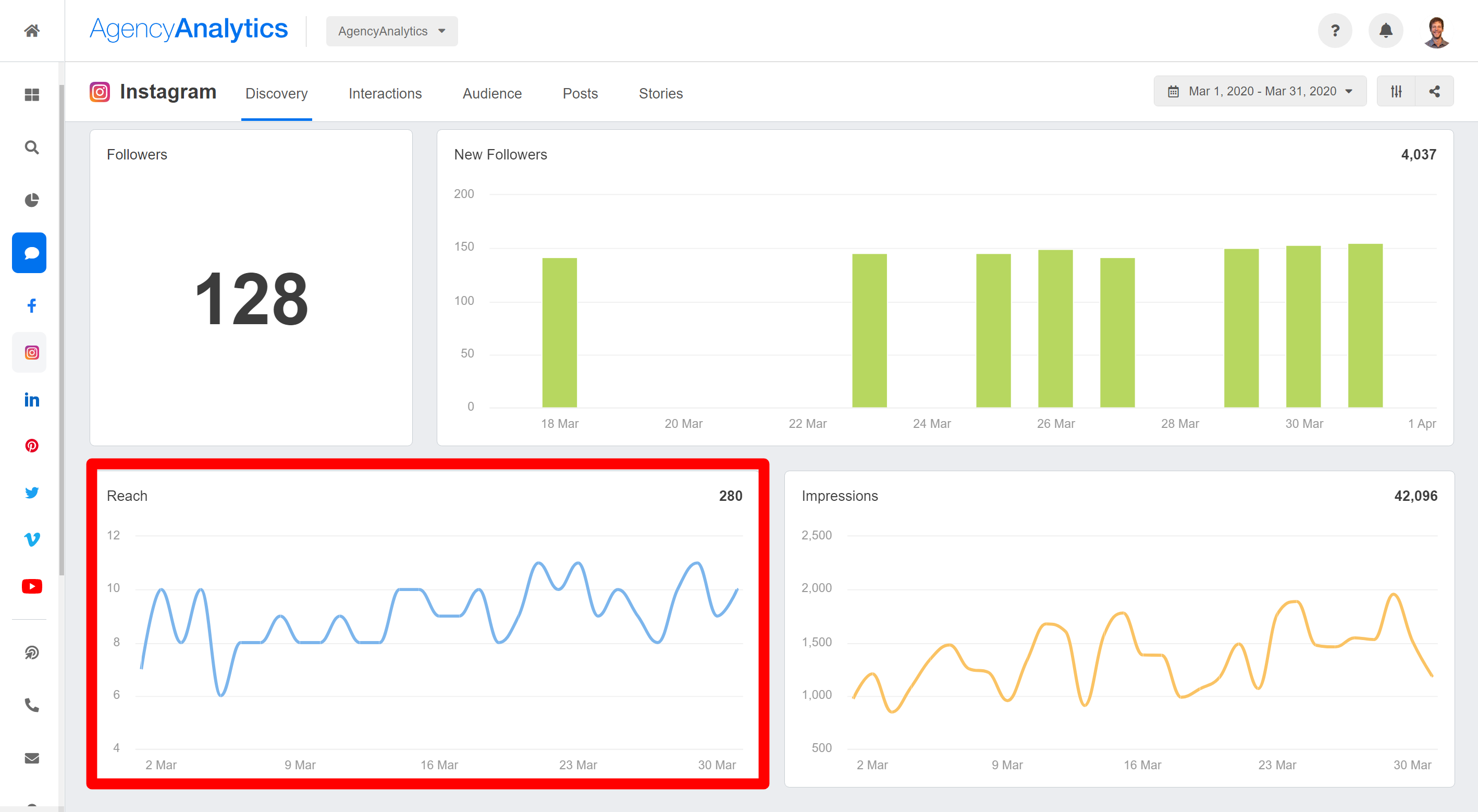
Task: Switch to the Audience tab
Action: click(491, 94)
